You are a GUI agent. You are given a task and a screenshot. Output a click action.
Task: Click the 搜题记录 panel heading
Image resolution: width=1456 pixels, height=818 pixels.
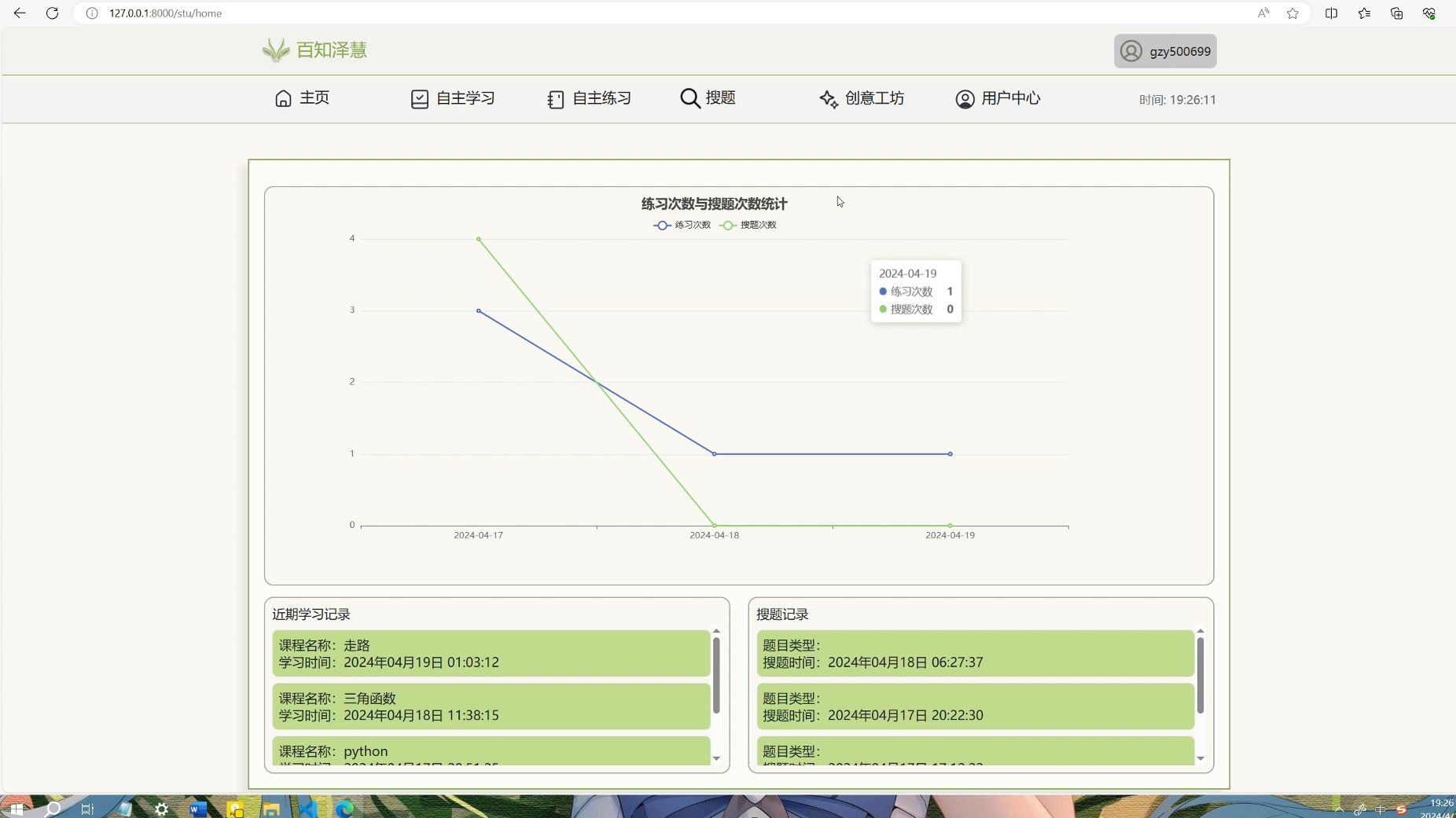point(782,614)
